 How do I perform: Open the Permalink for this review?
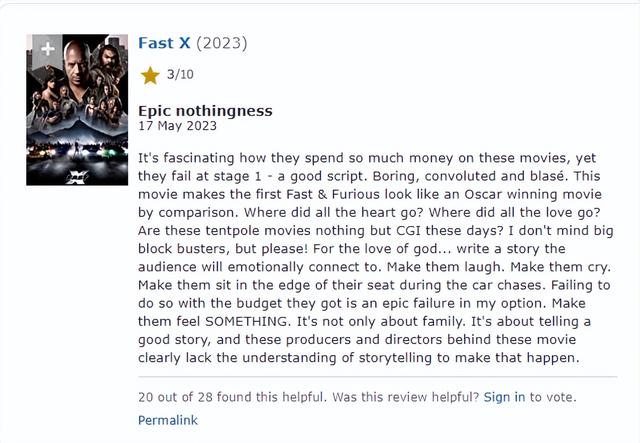(x=167, y=420)
